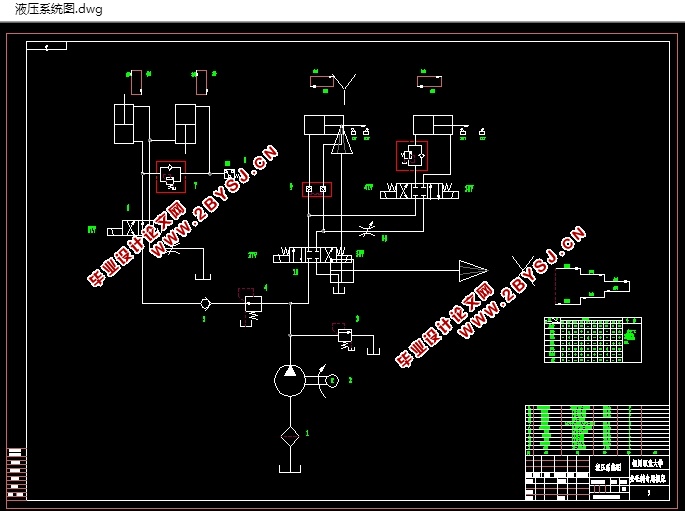The width and height of the screenshot is (685, 511).
Task: Click the second cylinder from the left
Action: 186,123
